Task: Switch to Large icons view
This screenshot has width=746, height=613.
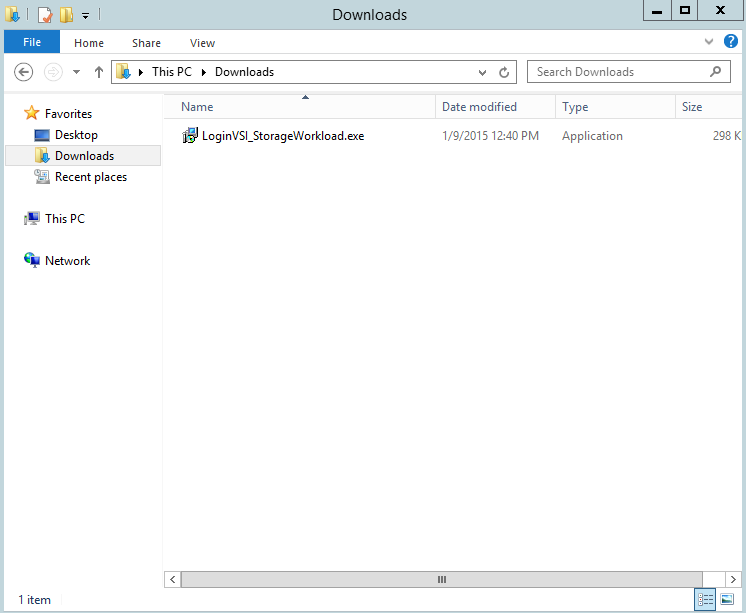Action: [x=727, y=599]
